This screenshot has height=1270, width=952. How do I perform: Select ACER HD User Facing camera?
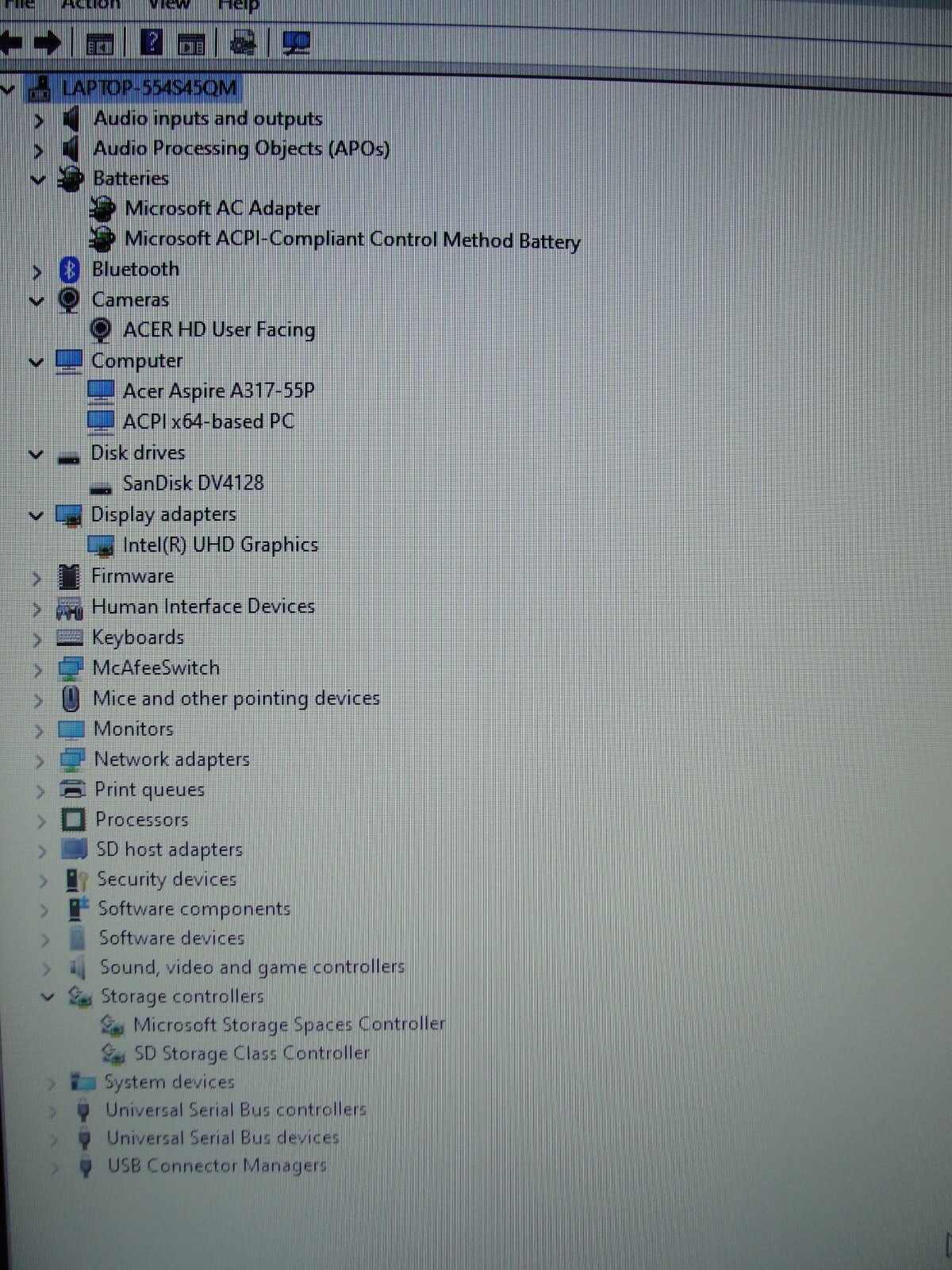[x=219, y=329]
